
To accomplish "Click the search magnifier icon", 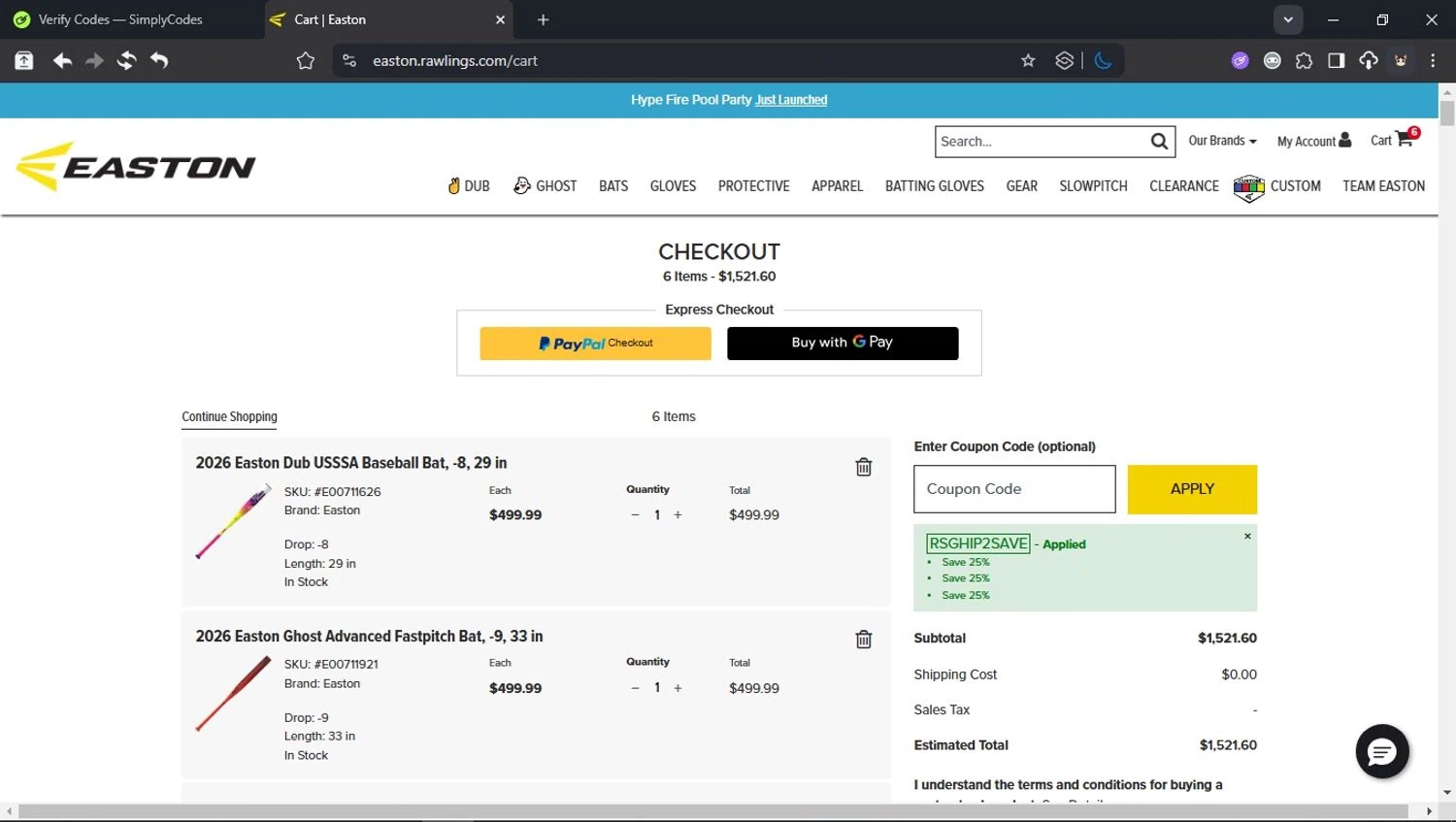I will (x=1159, y=142).
